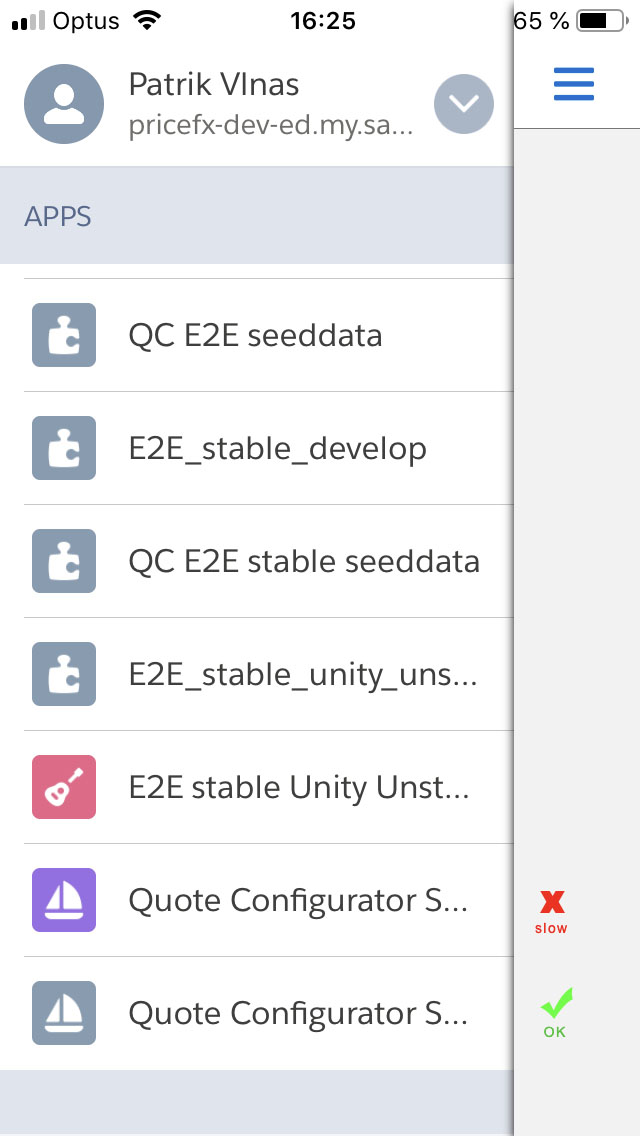
Task: Tap the QC E2E stable seeddata app icon
Action: (x=63, y=561)
